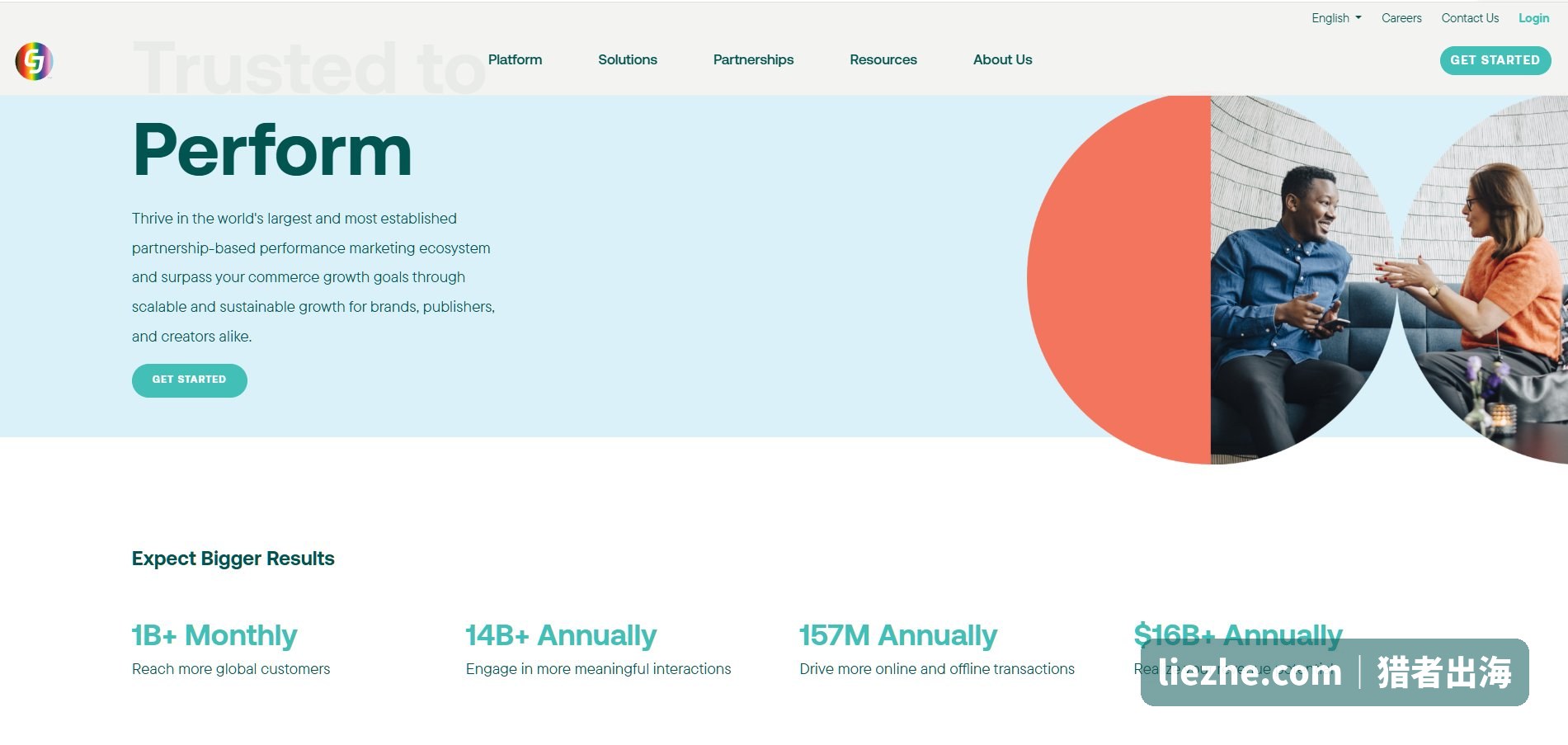1568x745 pixels.
Task: Open the English language dropdown
Action: click(x=1336, y=18)
